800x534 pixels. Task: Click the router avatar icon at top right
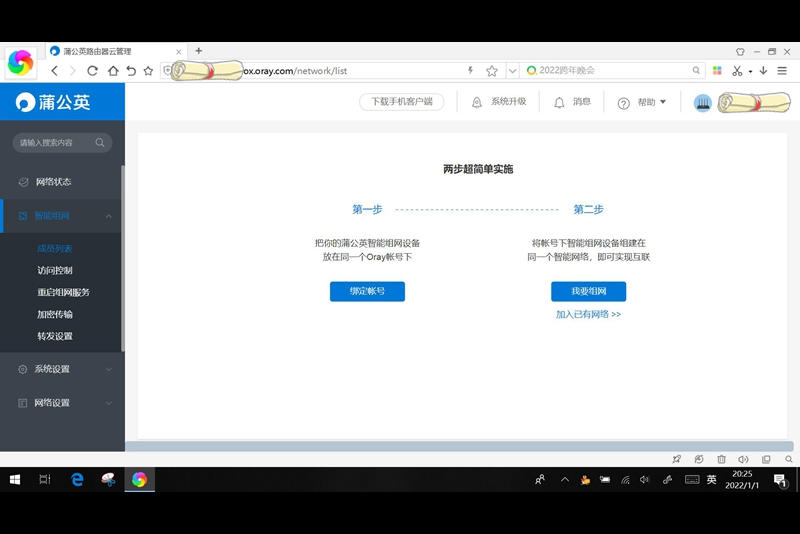click(703, 103)
